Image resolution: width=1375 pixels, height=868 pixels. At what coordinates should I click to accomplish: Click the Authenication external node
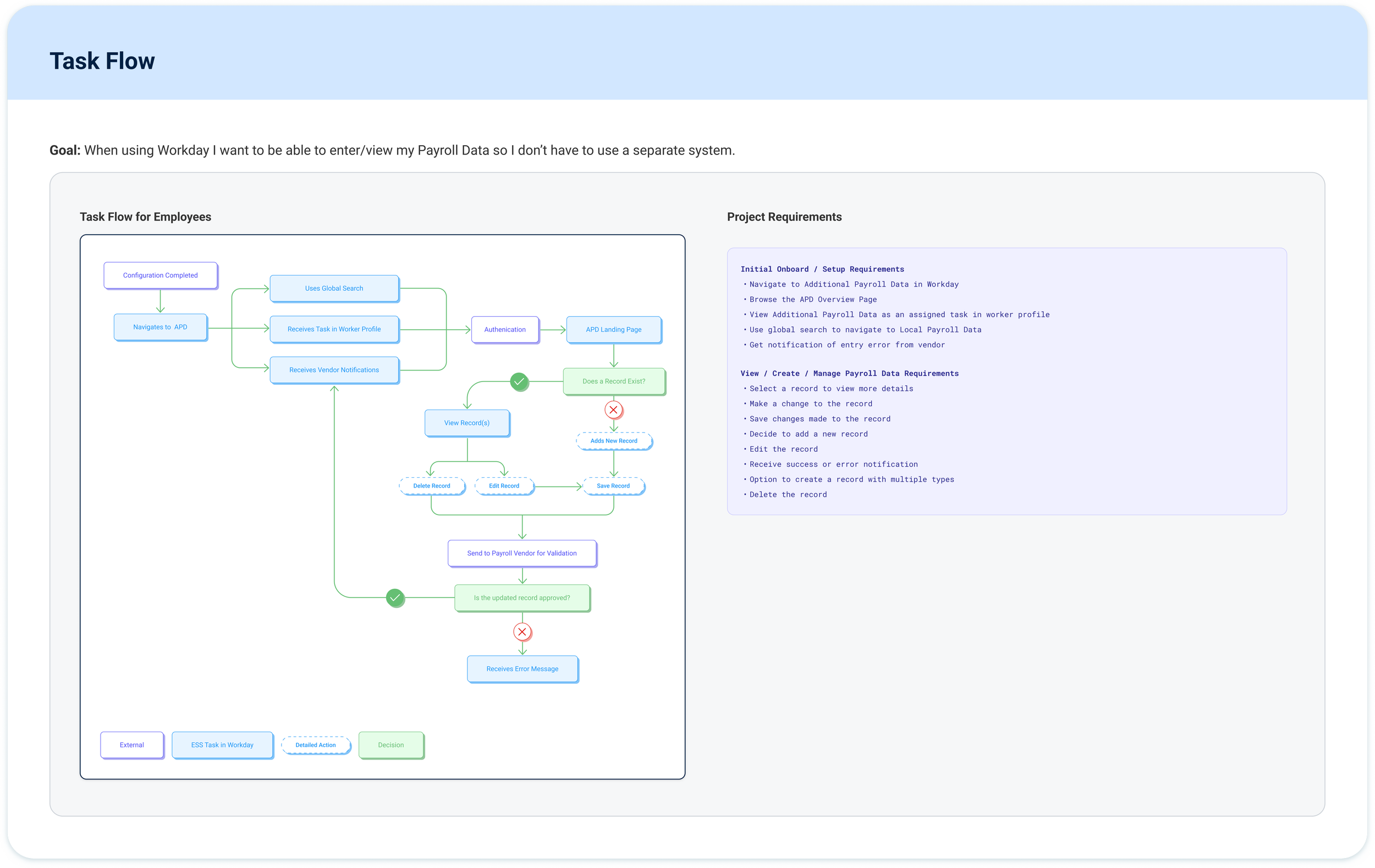click(x=505, y=329)
